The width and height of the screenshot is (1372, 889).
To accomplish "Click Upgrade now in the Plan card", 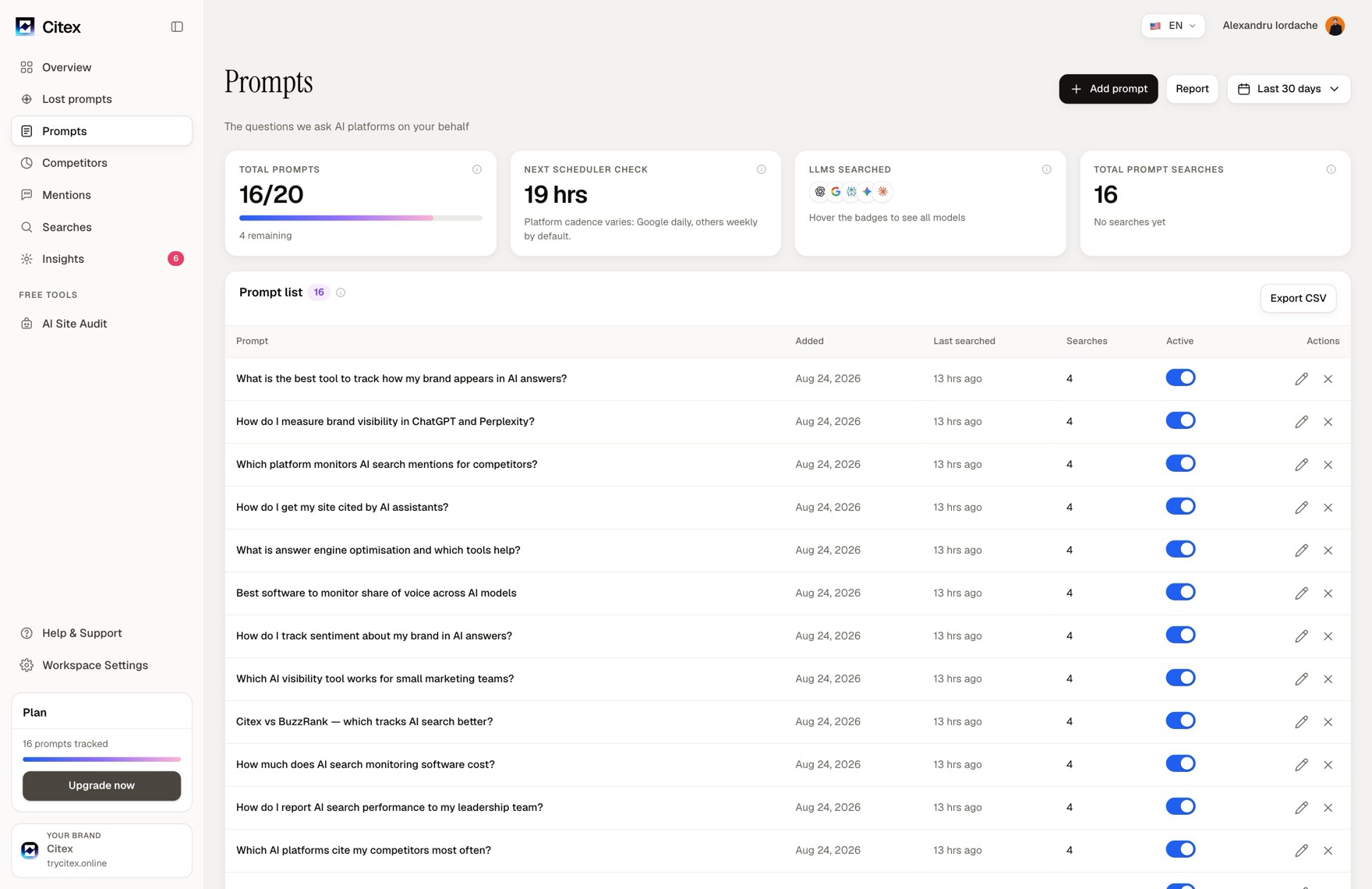I will (x=101, y=785).
